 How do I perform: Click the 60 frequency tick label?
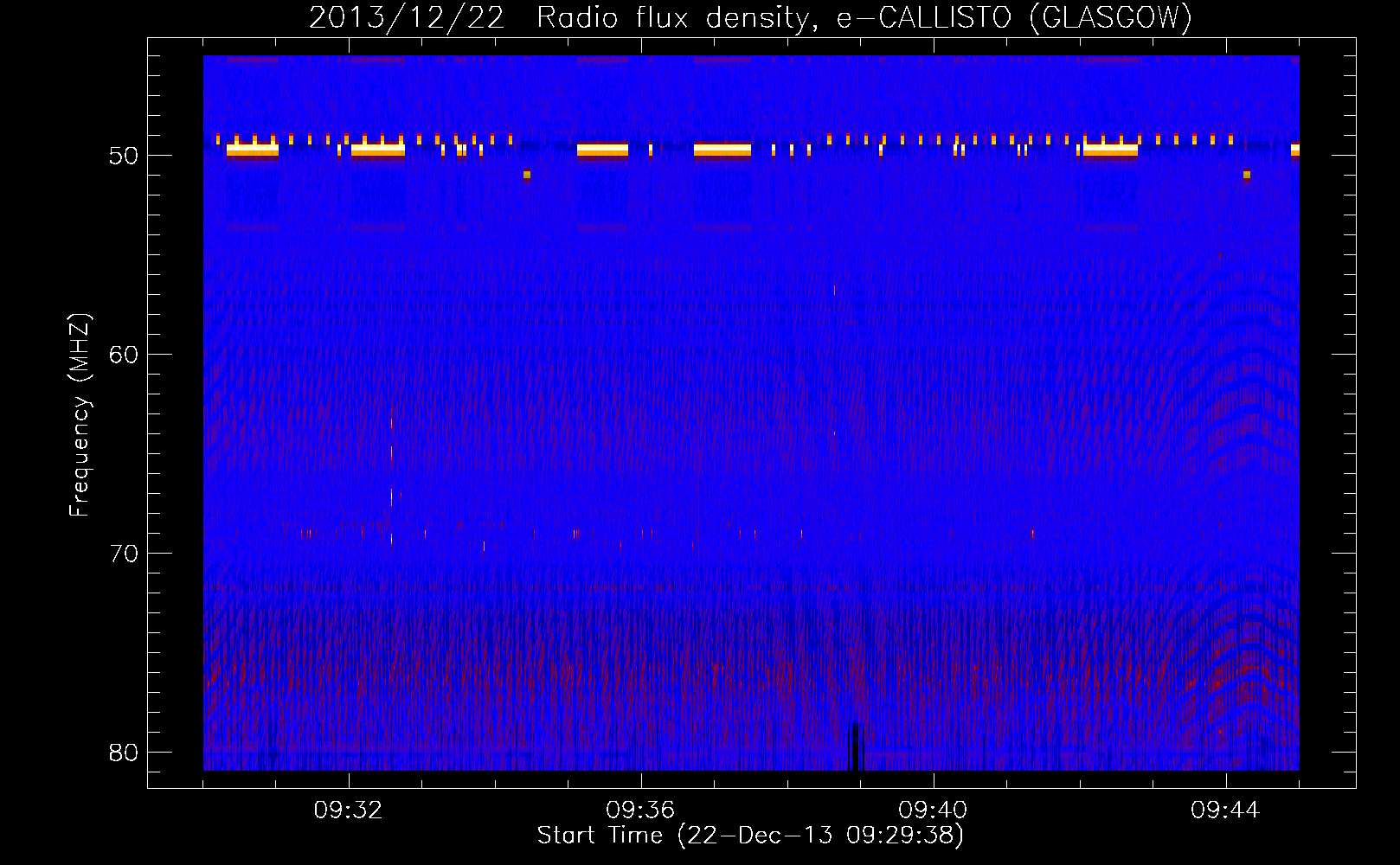124,356
